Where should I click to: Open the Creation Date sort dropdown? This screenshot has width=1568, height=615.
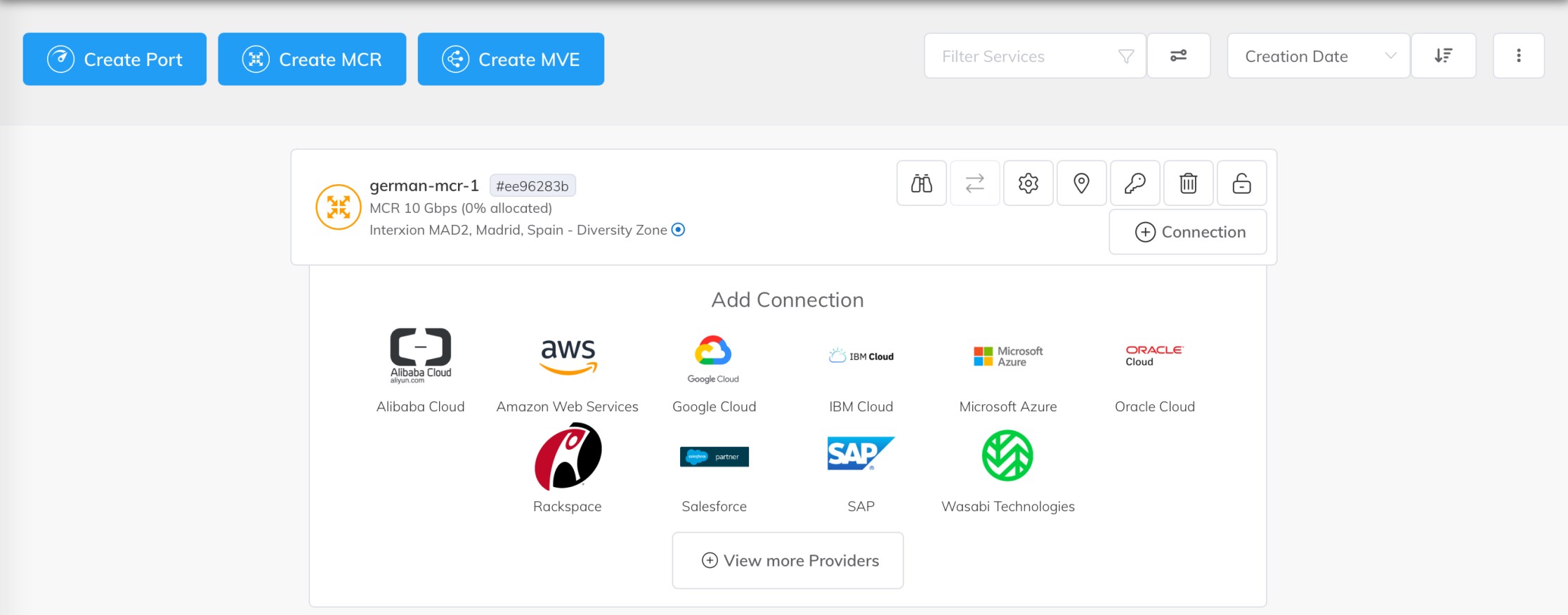tap(1319, 56)
